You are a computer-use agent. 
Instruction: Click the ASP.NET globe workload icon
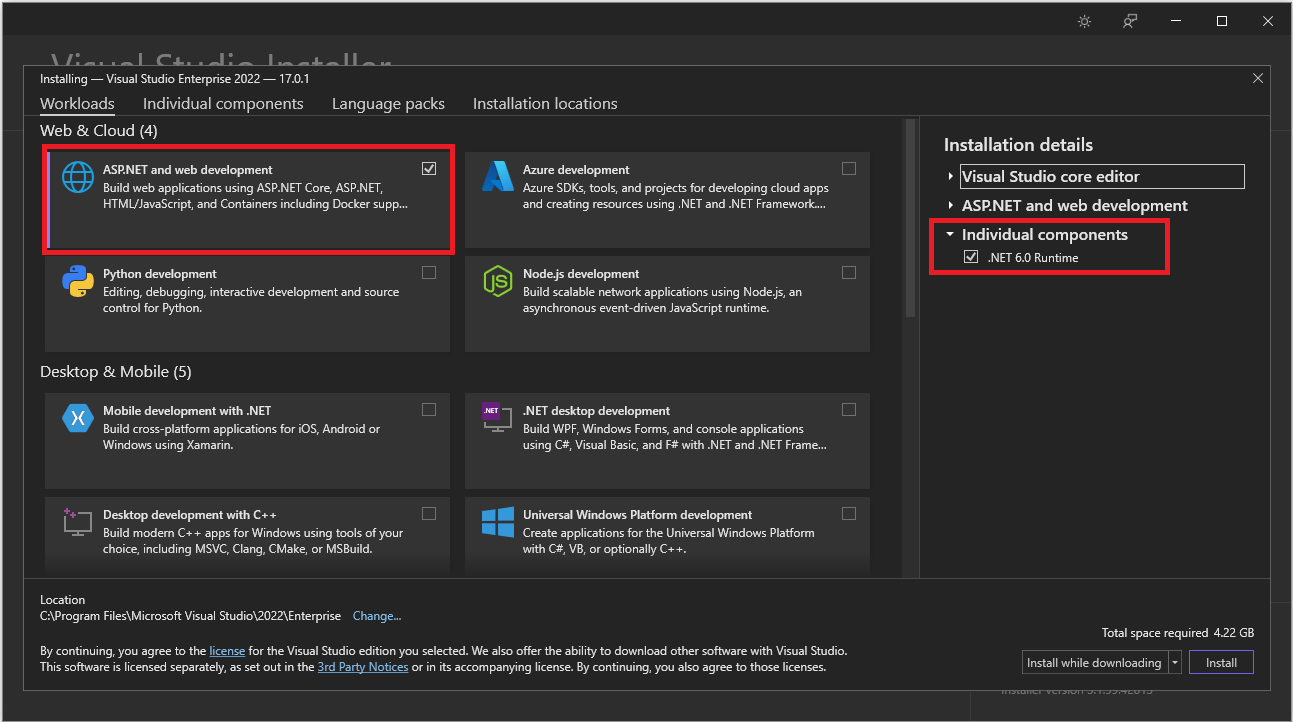click(x=78, y=178)
